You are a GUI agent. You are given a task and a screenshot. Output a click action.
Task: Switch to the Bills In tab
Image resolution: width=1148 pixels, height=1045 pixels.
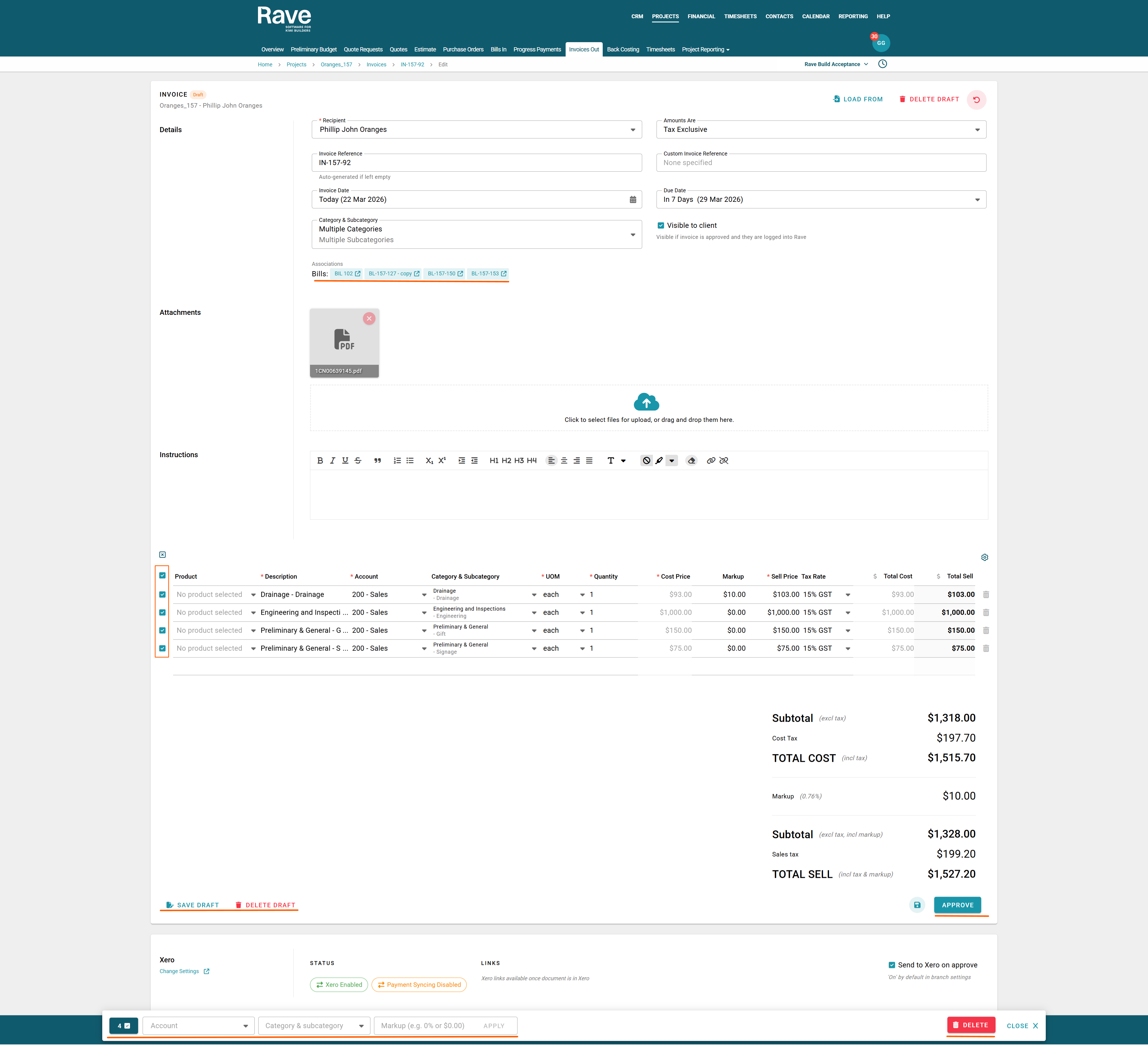tap(498, 50)
